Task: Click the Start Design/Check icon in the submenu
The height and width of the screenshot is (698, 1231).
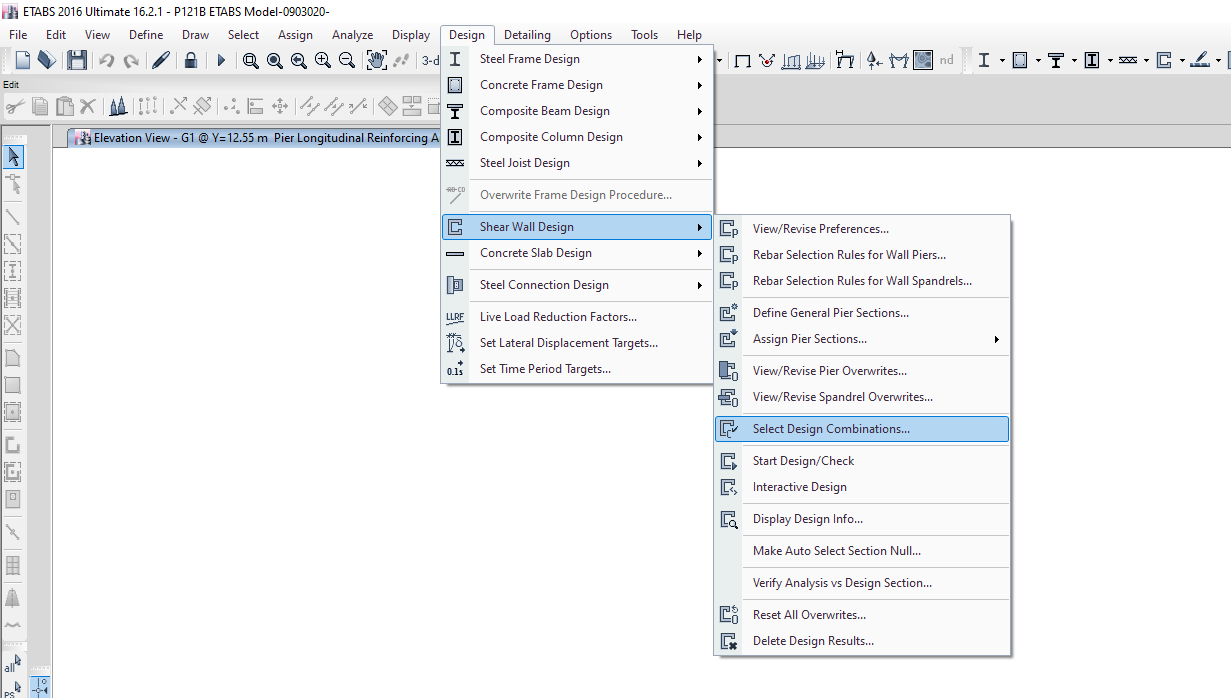Action: 729,461
